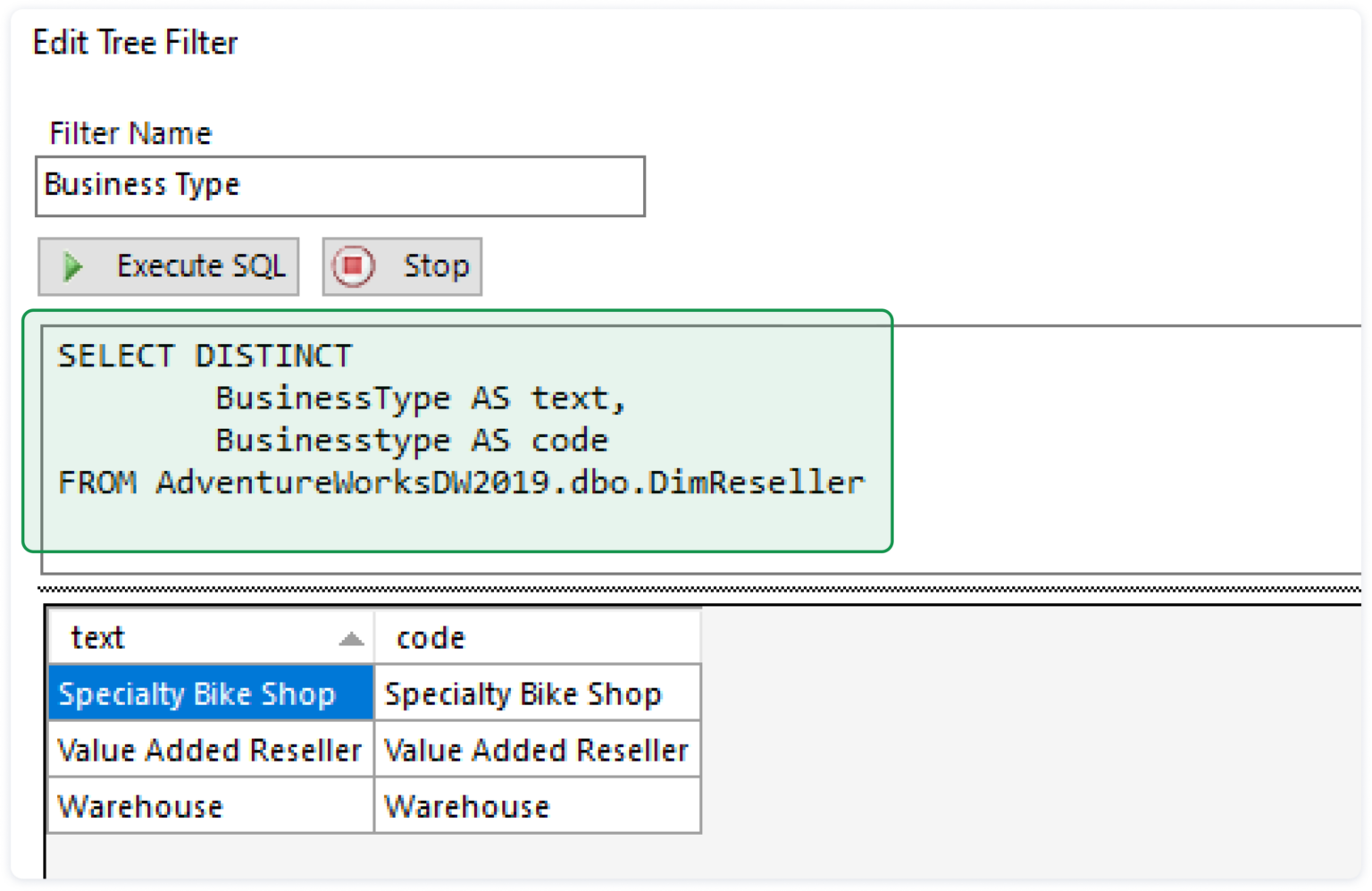This screenshot has width=1372, height=891.
Task: Click the Edit Tree Filter title
Action: pyautogui.click(x=136, y=43)
